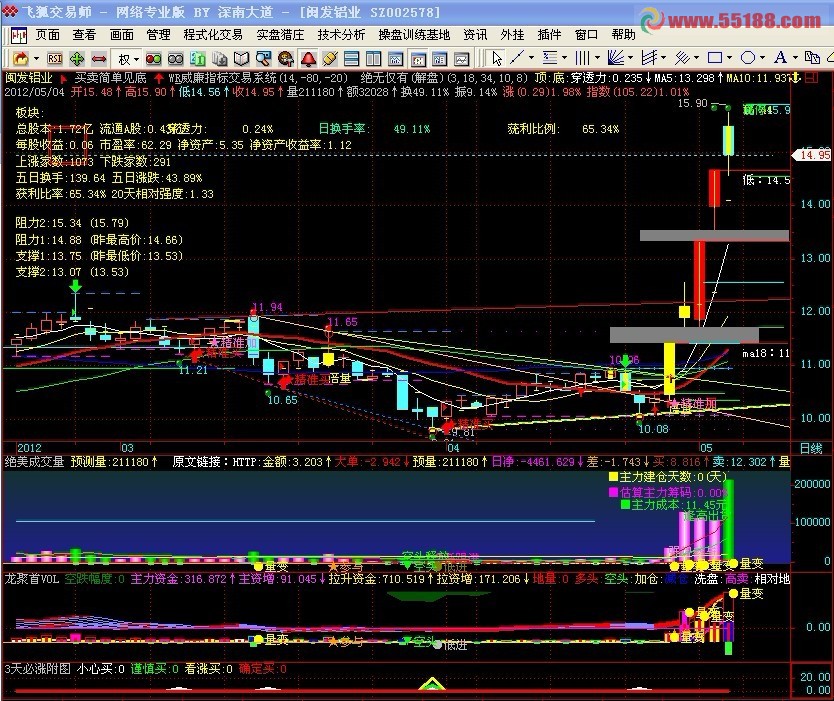Select the fan lines drawing tool
Screen dimensions: 834x701
(x=615, y=60)
